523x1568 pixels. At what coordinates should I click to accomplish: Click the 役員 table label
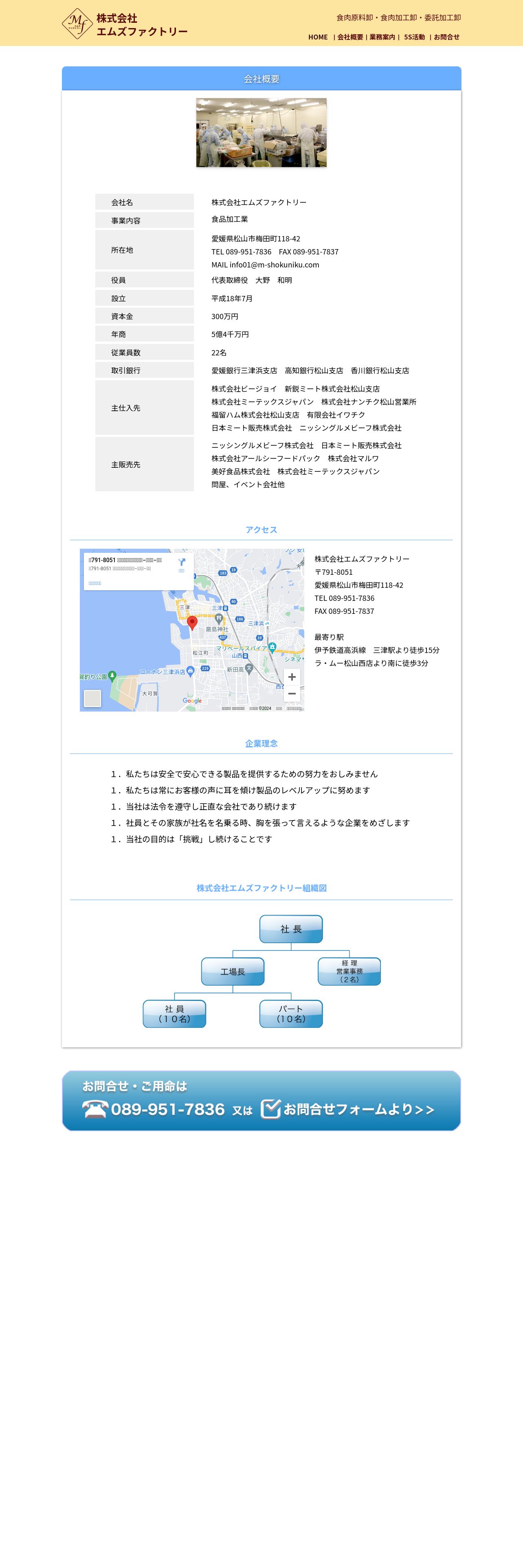pos(144,280)
